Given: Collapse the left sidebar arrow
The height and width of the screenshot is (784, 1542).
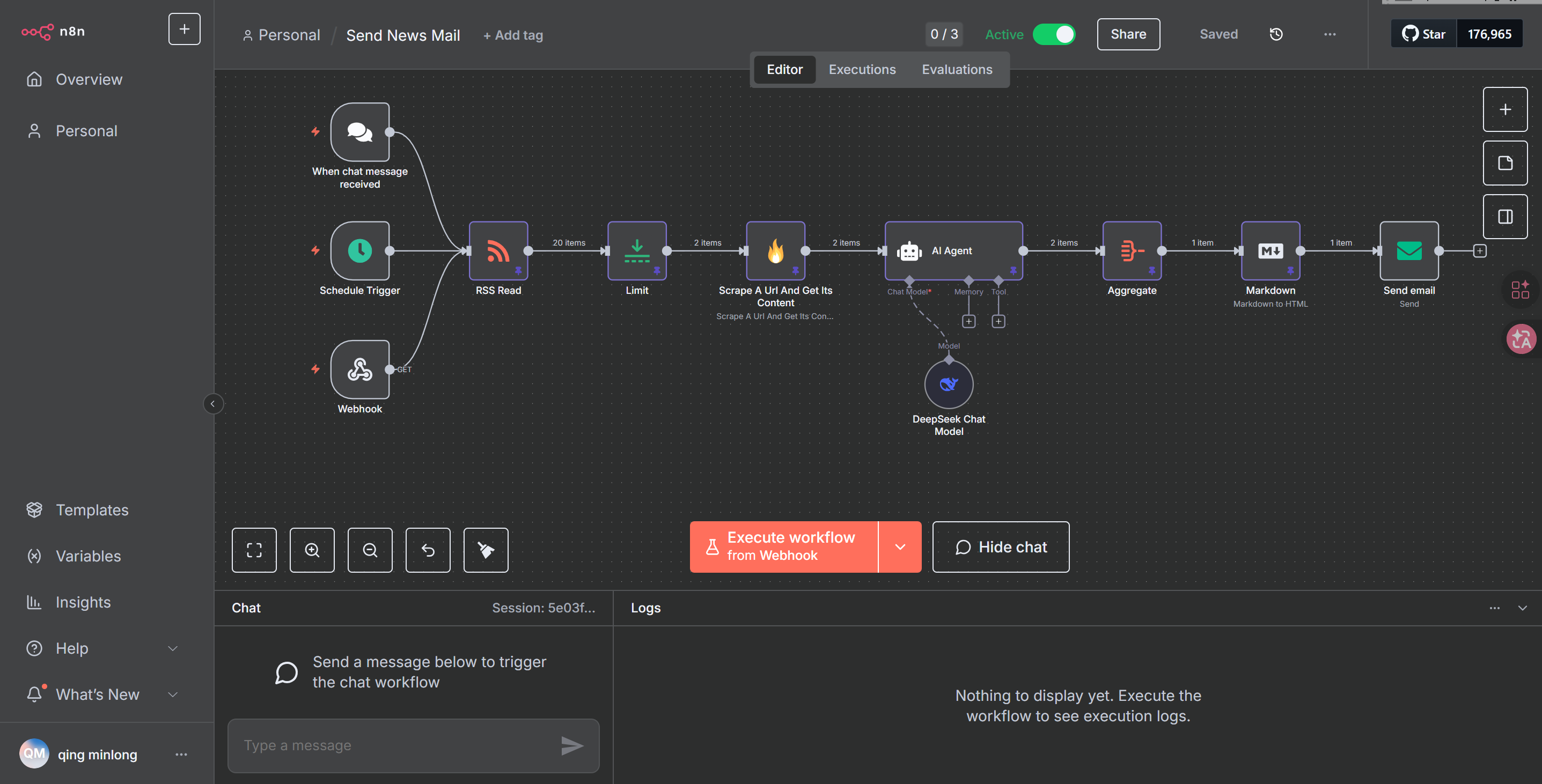Looking at the screenshot, I should coord(212,404).
